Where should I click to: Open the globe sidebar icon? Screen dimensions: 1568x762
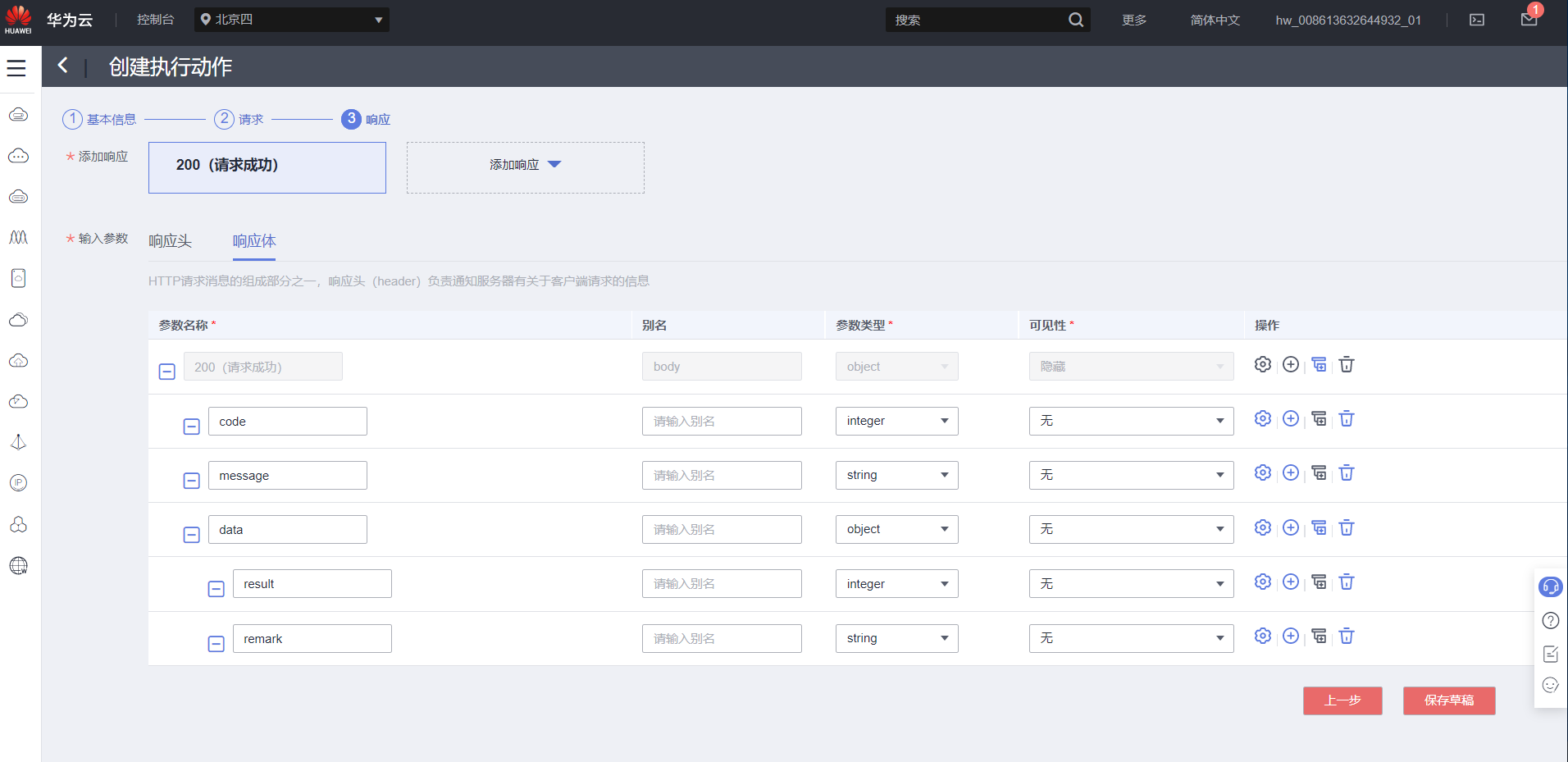18,566
